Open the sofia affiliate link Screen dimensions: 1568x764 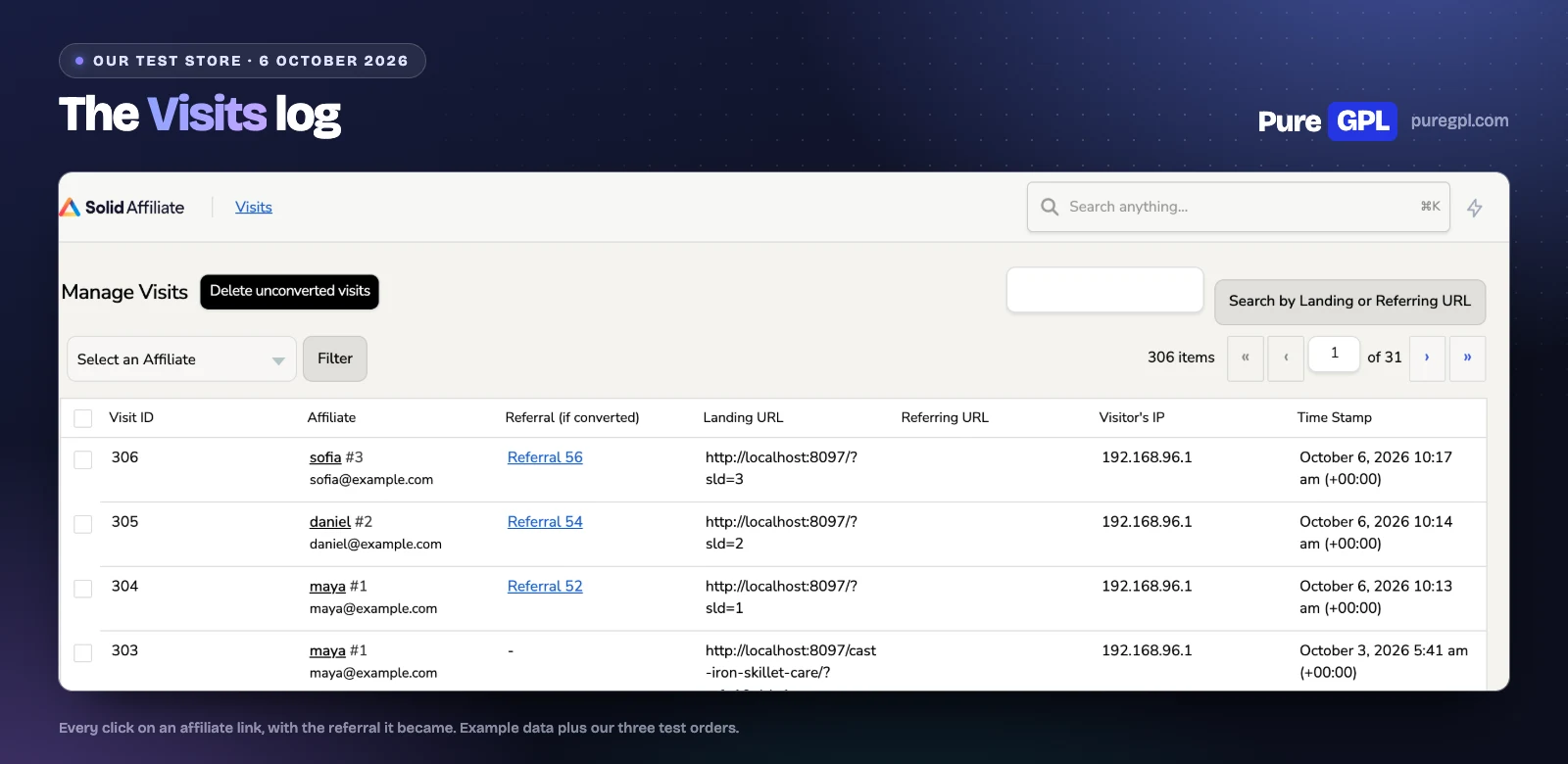click(x=325, y=457)
